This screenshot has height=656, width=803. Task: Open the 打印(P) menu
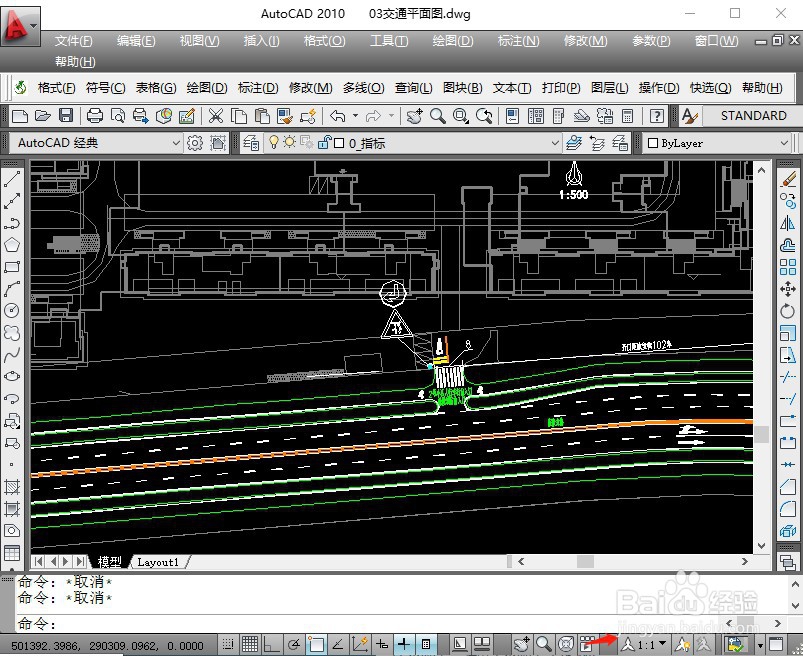click(561, 88)
